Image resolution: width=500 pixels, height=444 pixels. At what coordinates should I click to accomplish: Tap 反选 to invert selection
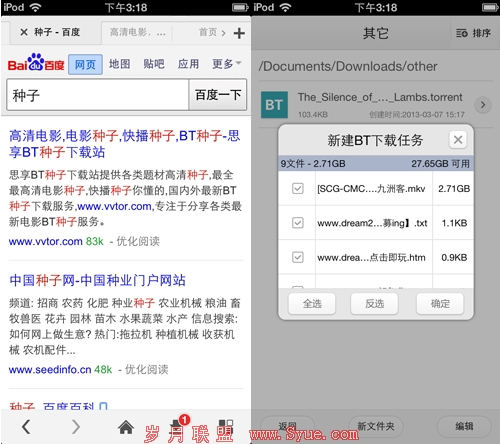click(374, 304)
